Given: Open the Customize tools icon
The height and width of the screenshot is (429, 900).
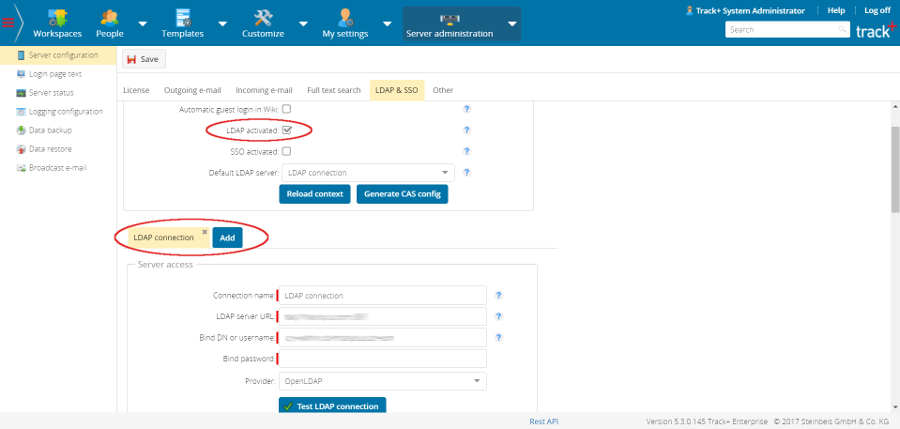Looking at the screenshot, I should pos(263,17).
